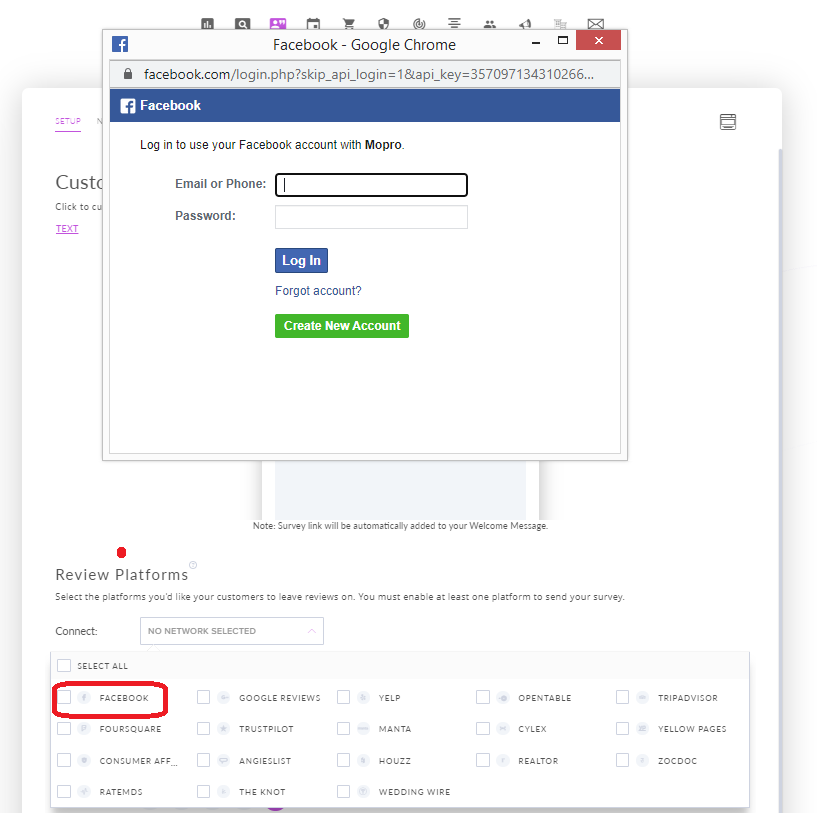
Task: Focus the Password field
Action: (x=372, y=217)
